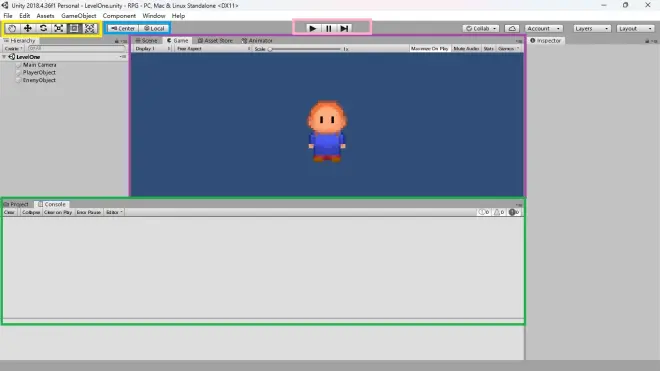Select the Game tab
The image size is (660, 371).
[x=178, y=40]
